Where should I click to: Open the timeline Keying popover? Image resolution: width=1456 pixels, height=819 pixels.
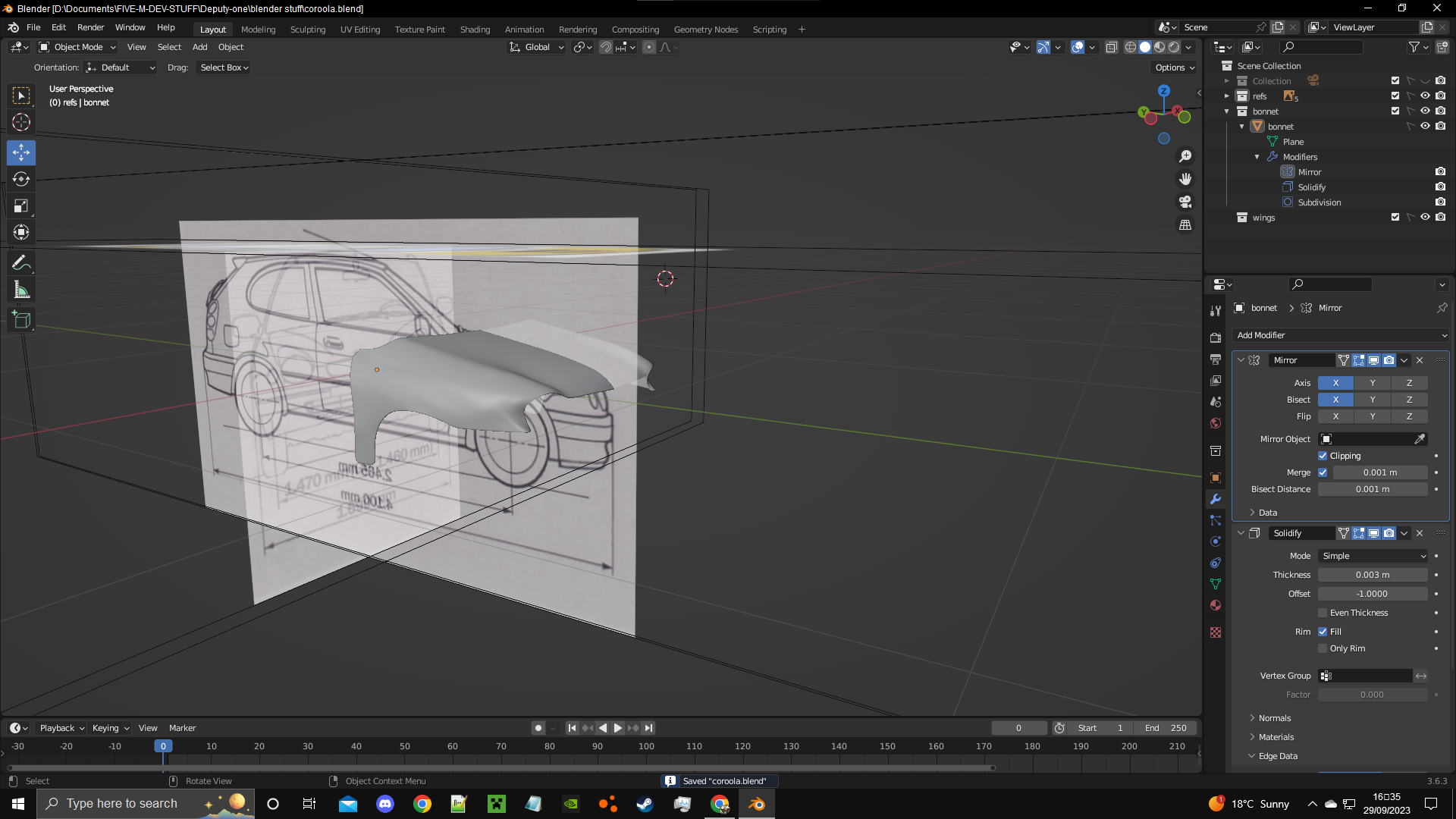coord(111,728)
